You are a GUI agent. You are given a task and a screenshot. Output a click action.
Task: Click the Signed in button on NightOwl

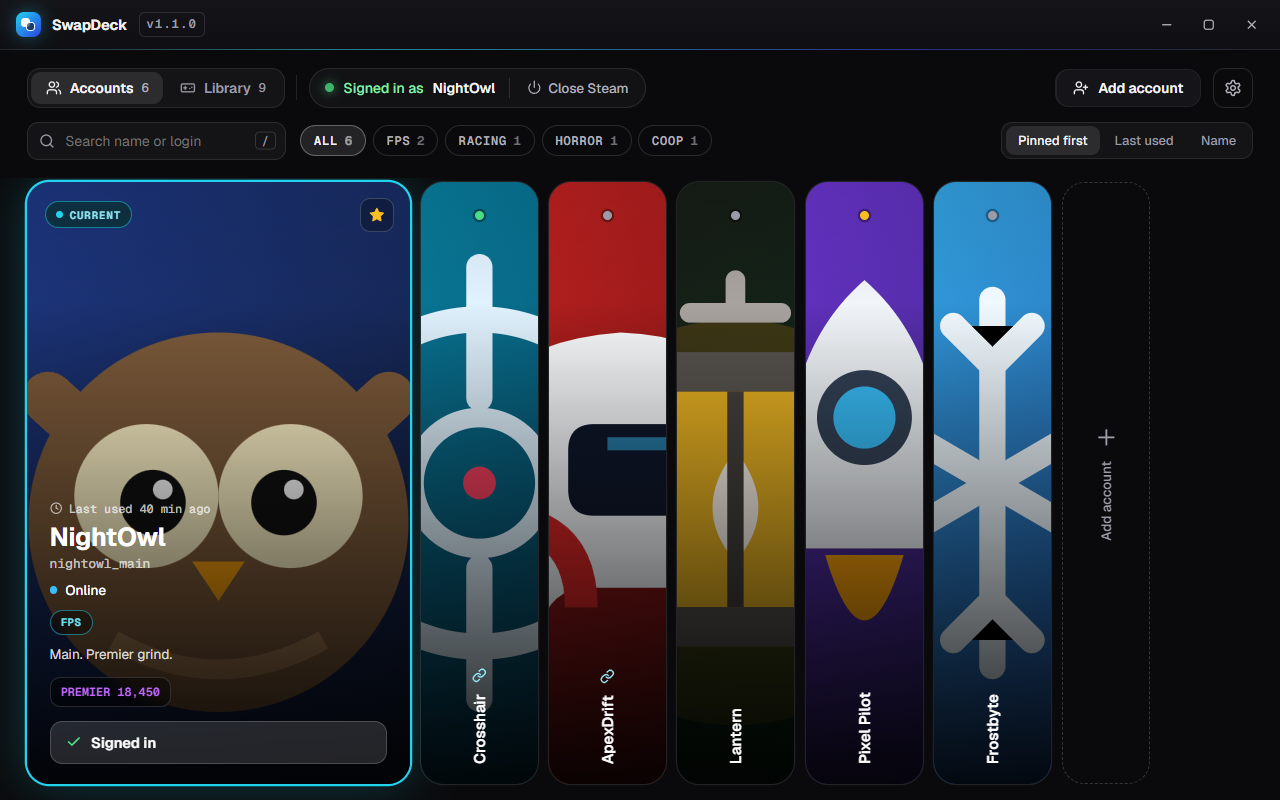pyautogui.click(x=218, y=742)
